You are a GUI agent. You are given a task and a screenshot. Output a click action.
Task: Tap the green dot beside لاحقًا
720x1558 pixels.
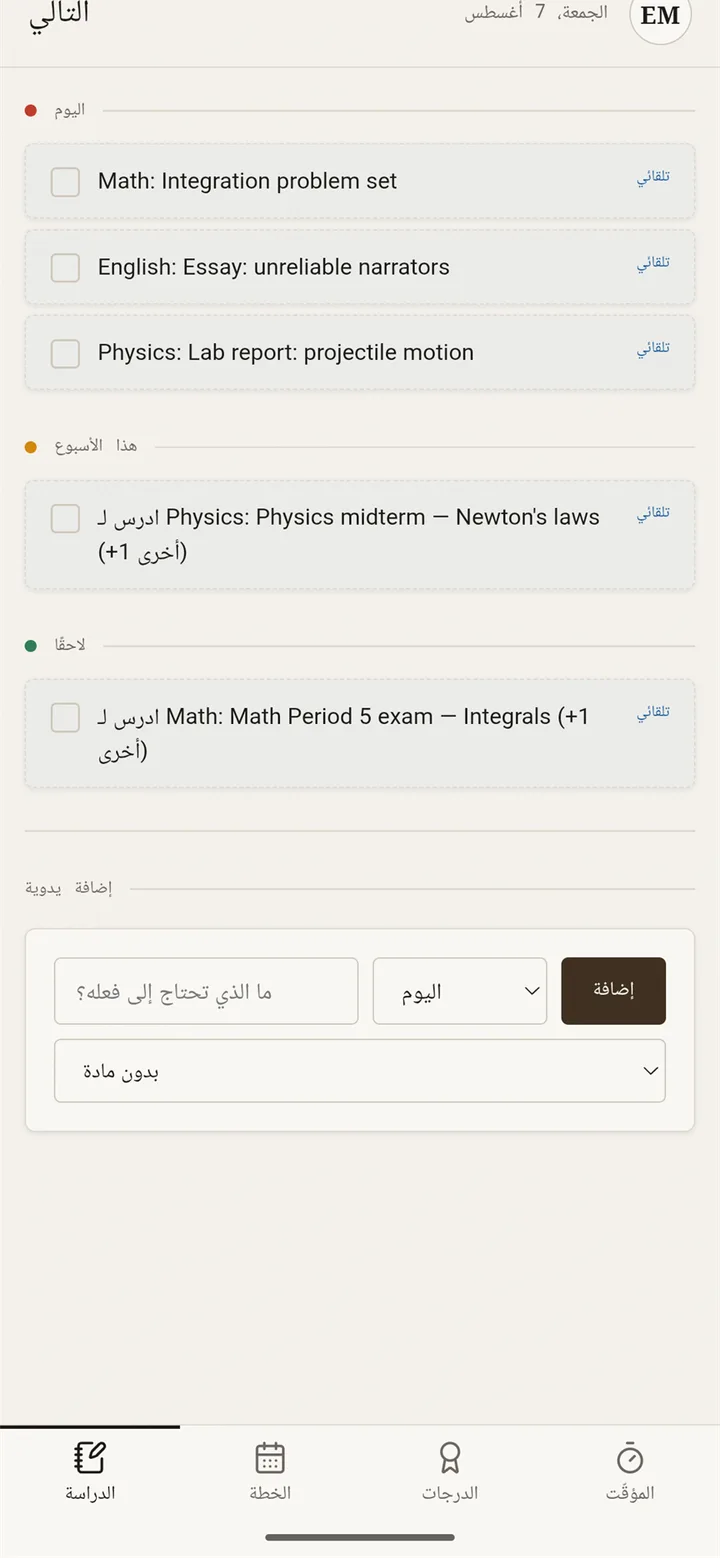coord(30,646)
